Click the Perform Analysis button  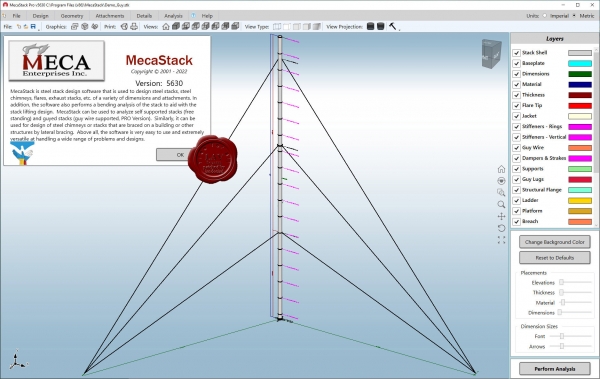click(x=554, y=369)
